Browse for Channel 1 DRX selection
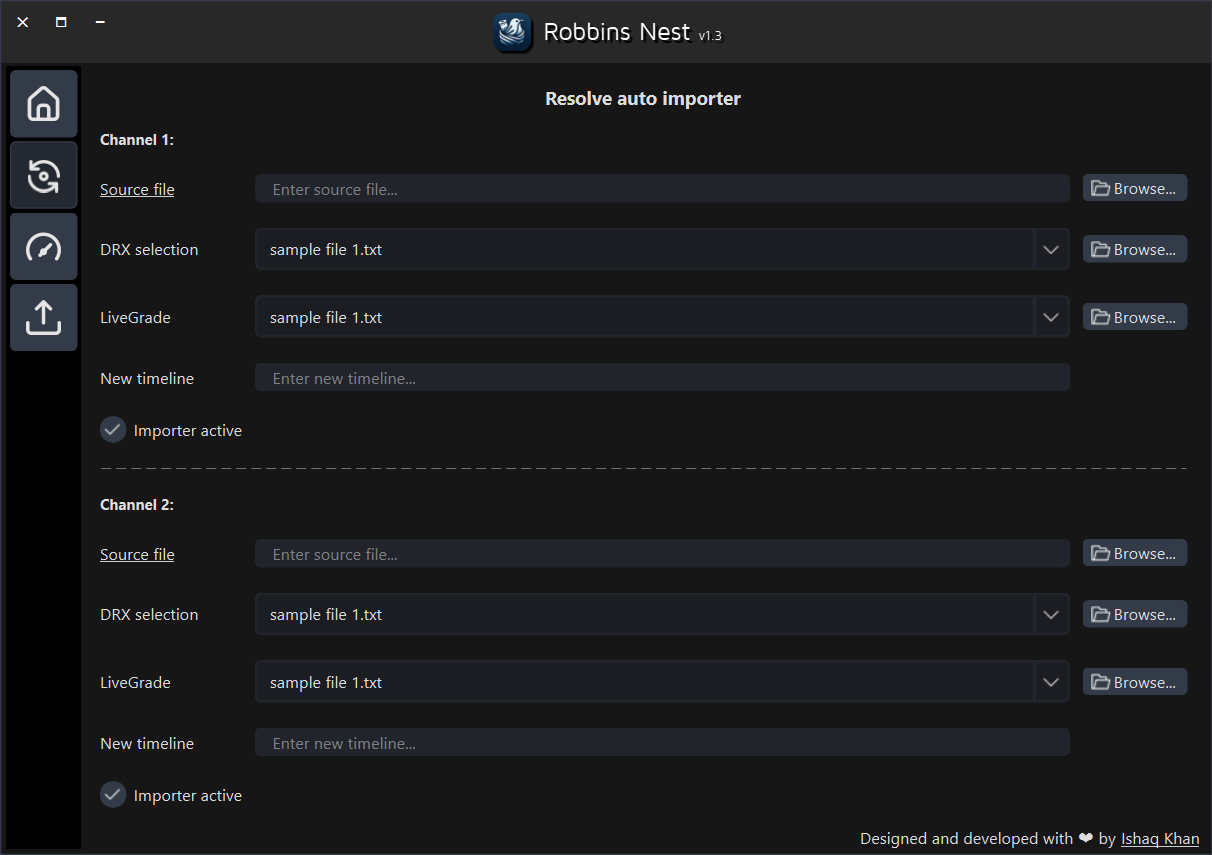The image size is (1212, 855). click(x=1135, y=249)
